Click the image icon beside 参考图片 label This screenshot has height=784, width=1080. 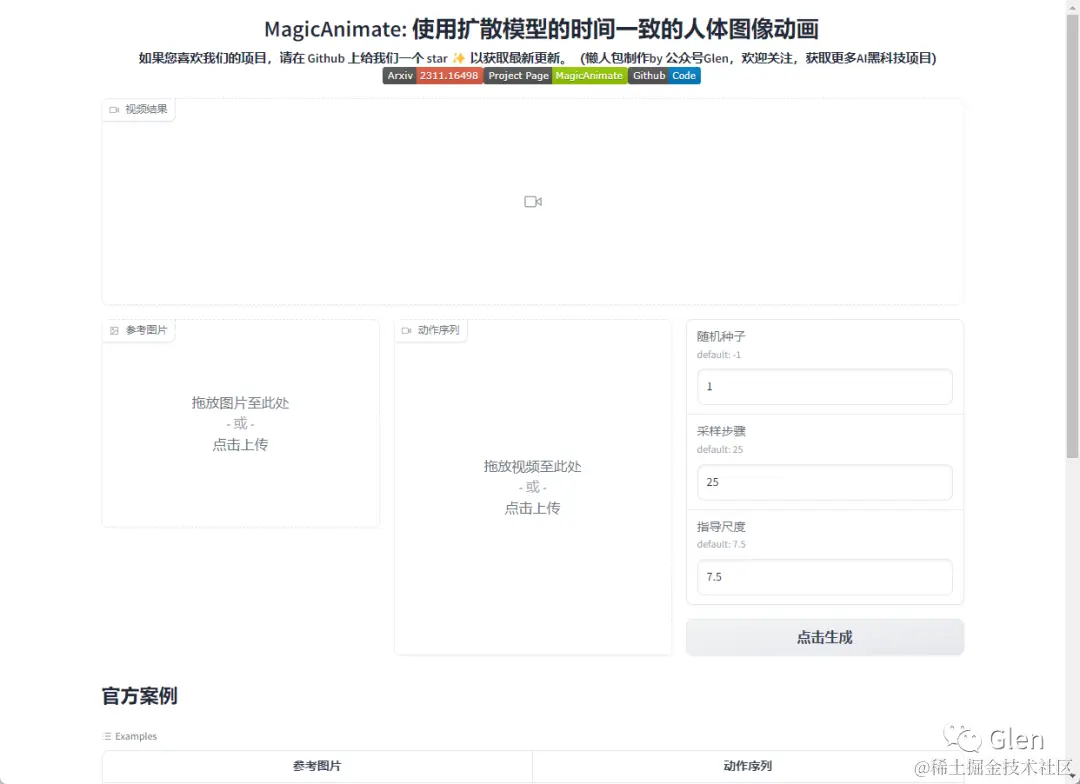[113, 329]
